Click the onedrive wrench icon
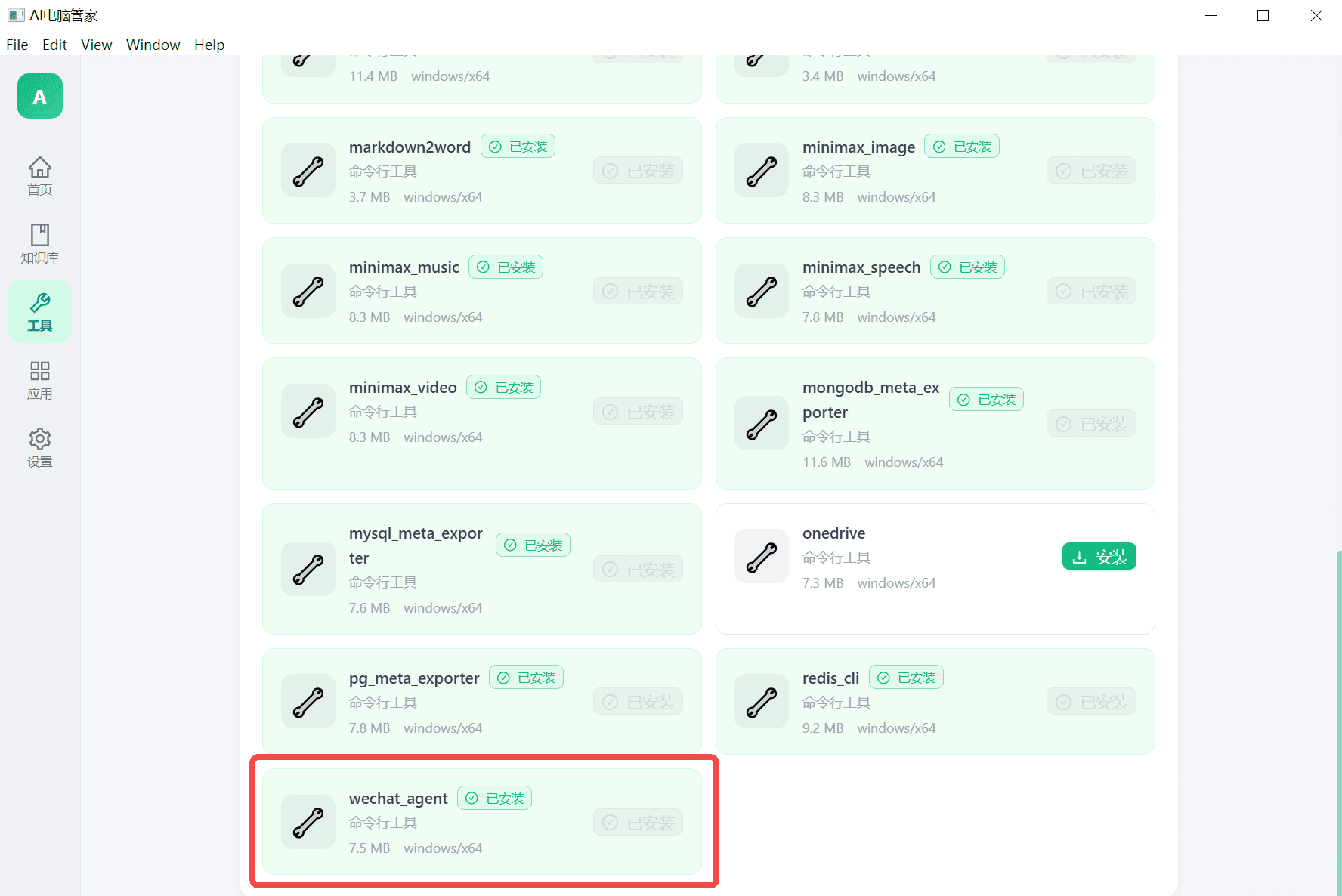The height and width of the screenshot is (896, 1342). pyautogui.click(x=762, y=557)
